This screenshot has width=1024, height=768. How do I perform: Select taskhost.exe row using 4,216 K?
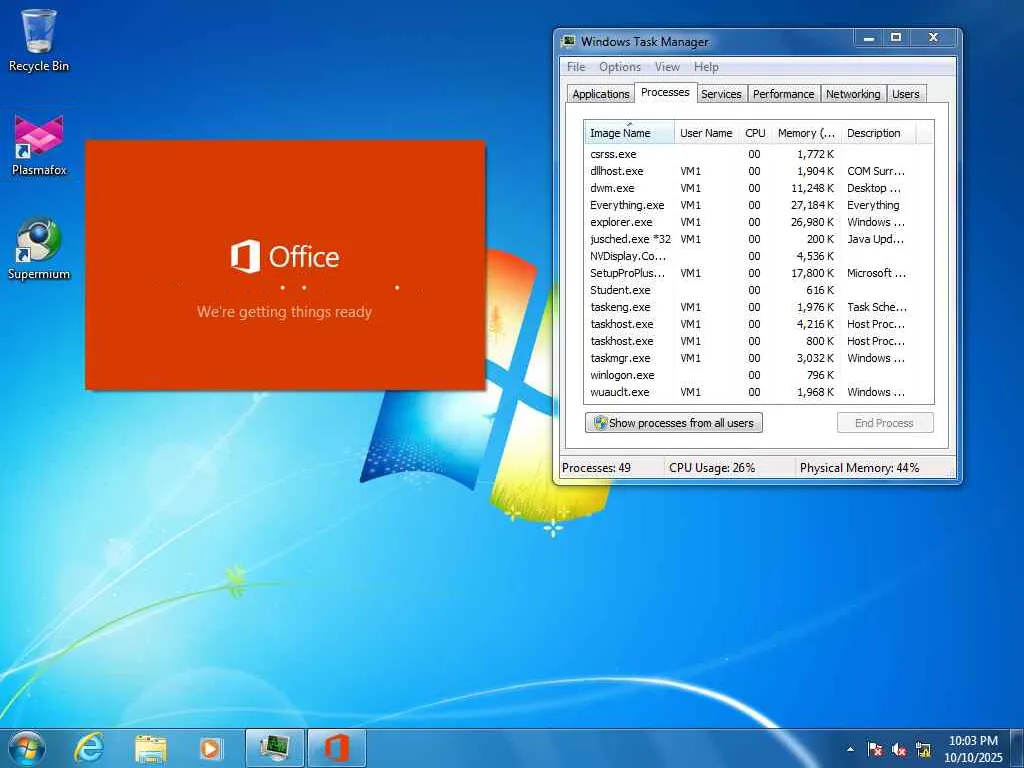[x=759, y=324]
